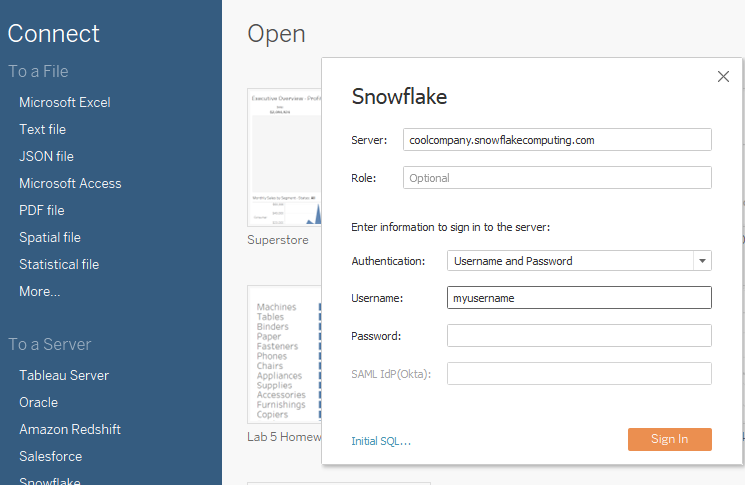Click the SAML IdP(Okta) field

[579, 374]
